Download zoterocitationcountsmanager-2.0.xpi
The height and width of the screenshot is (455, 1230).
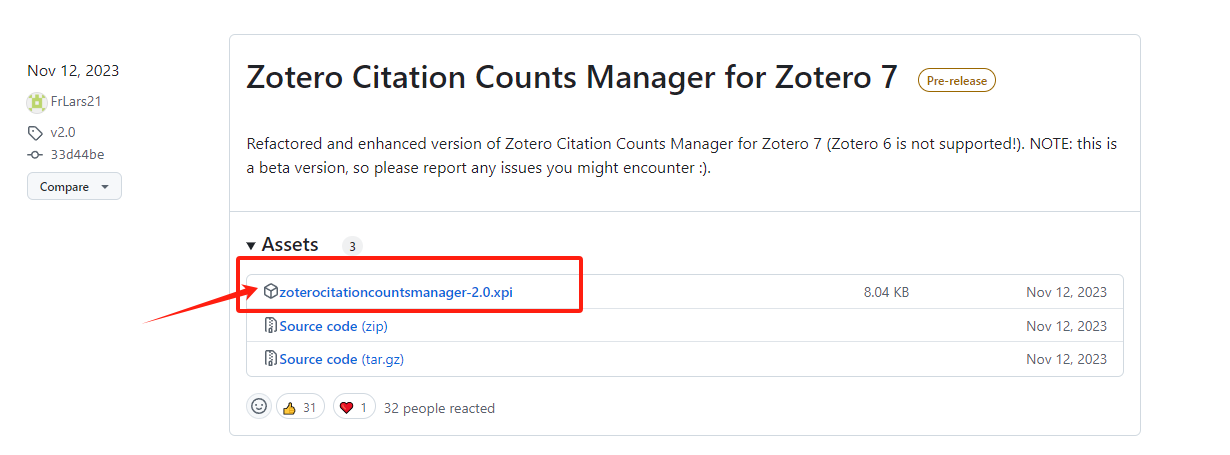[396, 292]
